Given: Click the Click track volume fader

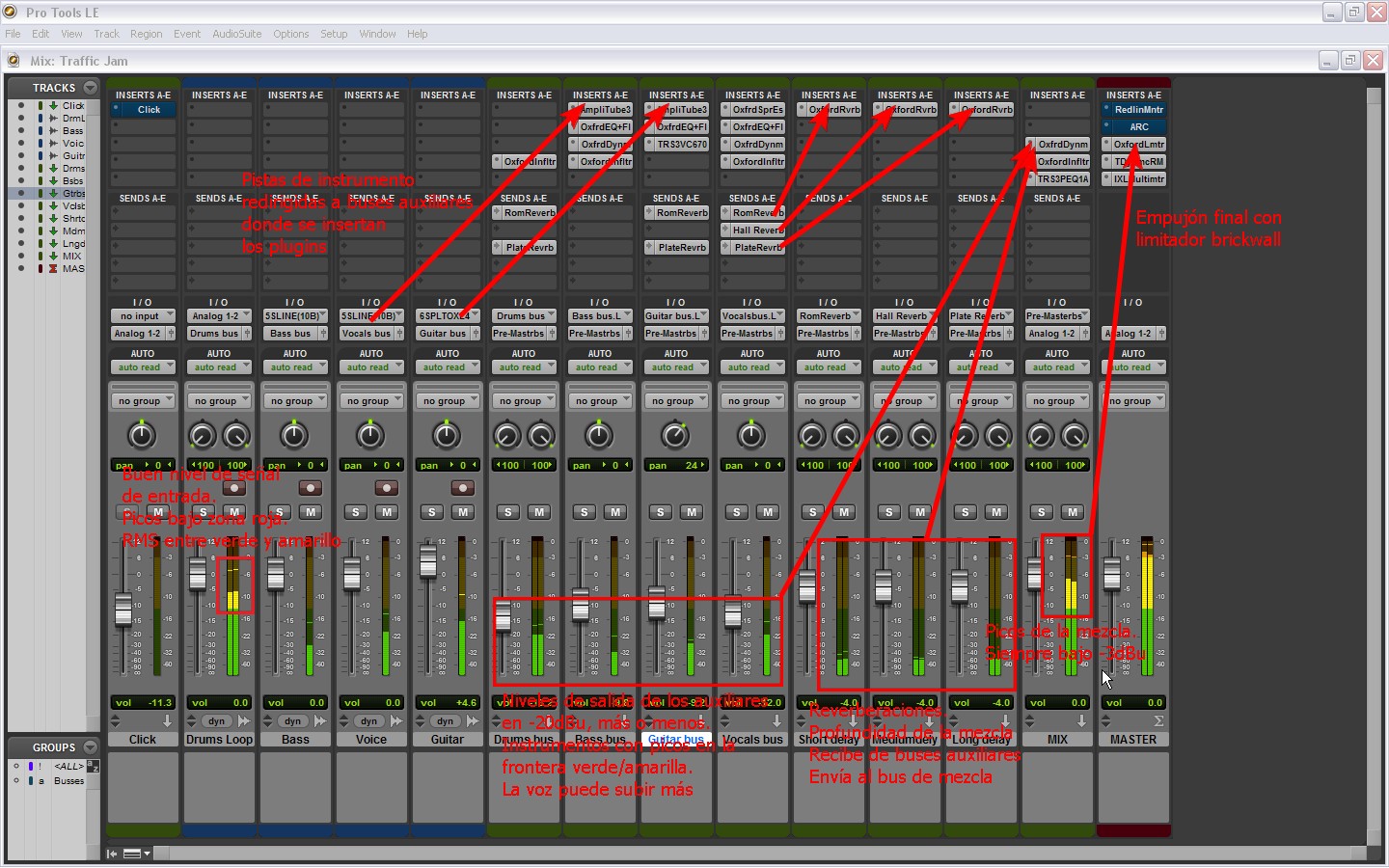Looking at the screenshot, I should pos(123,609).
